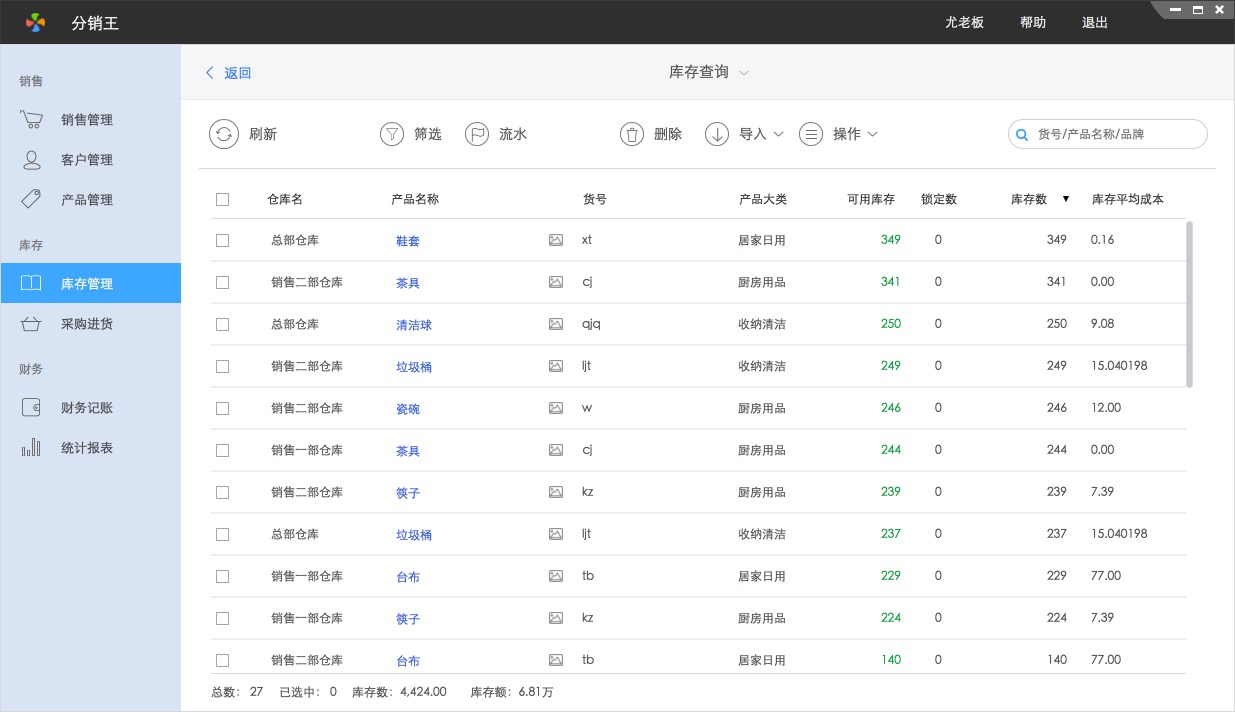
Task: Select the checkbox for the 瓷碗 row
Action: [x=222, y=408]
